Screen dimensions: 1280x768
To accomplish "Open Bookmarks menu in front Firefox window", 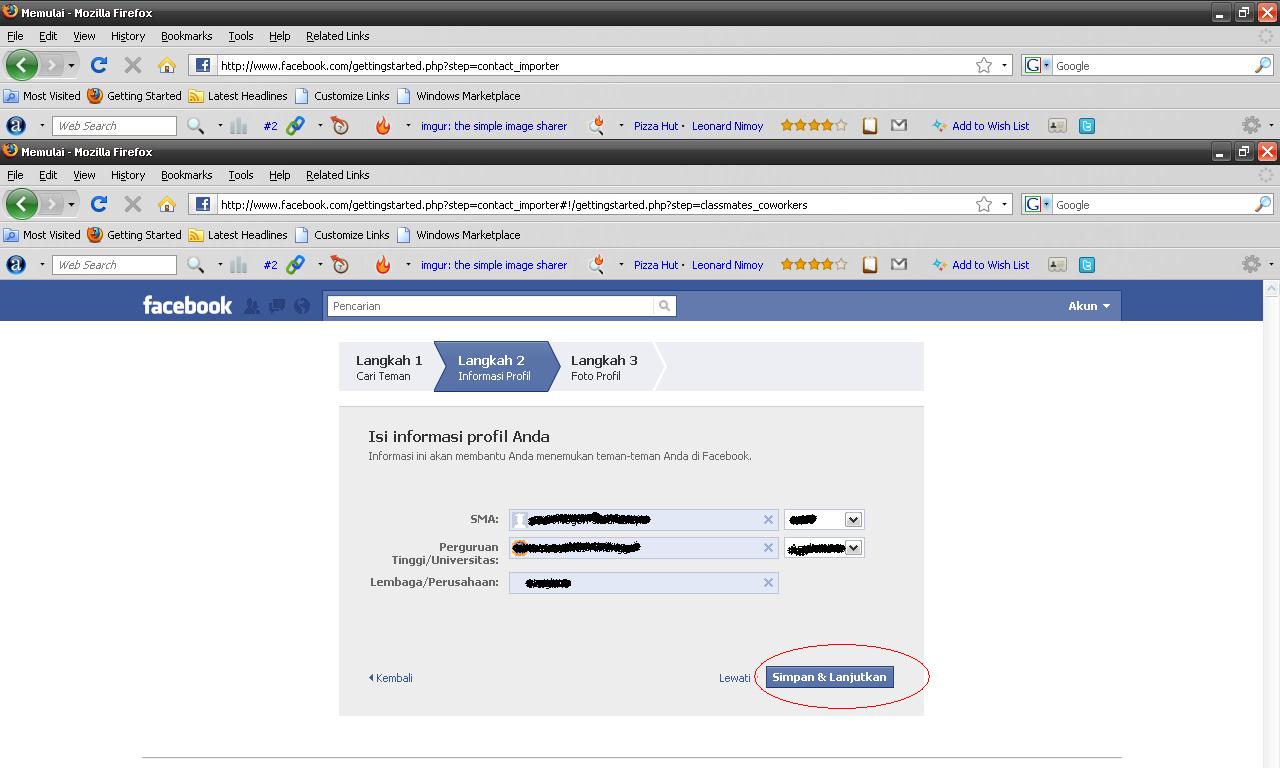I will click(187, 175).
